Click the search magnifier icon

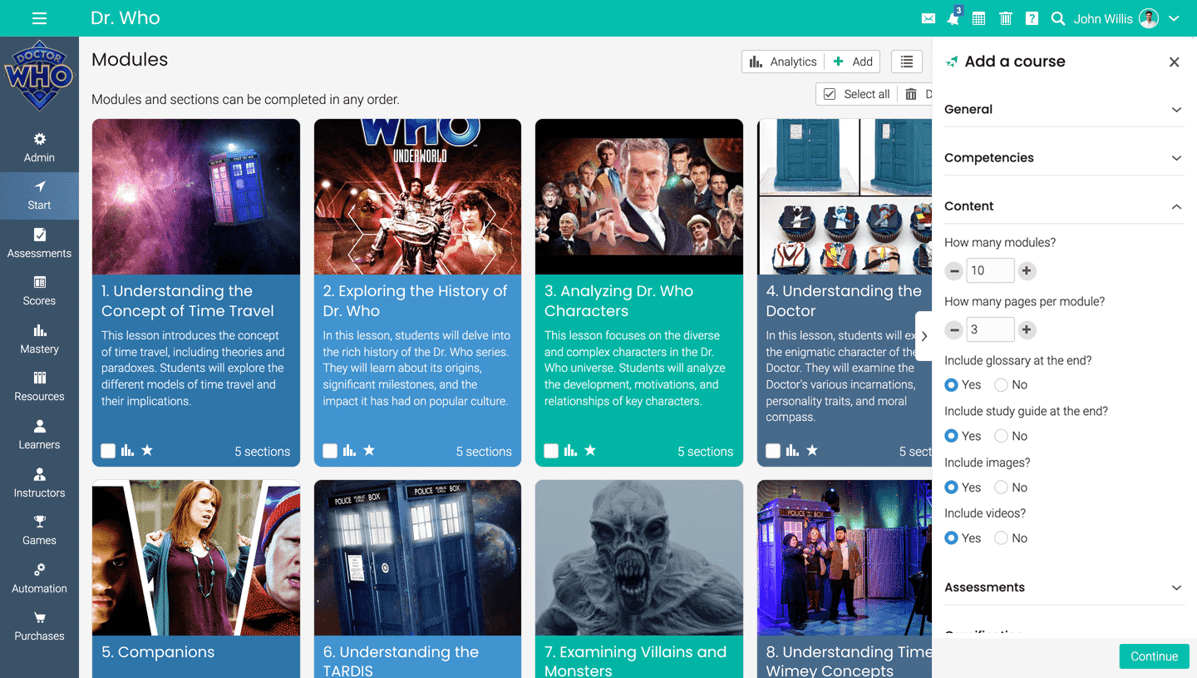pyautogui.click(x=1057, y=19)
